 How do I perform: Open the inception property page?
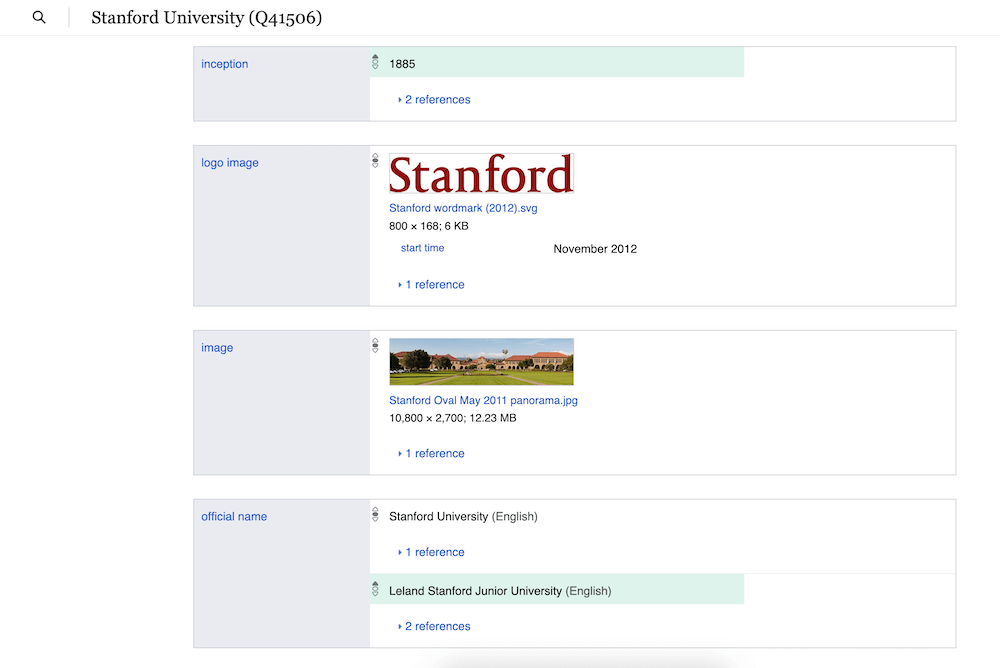(224, 63)
